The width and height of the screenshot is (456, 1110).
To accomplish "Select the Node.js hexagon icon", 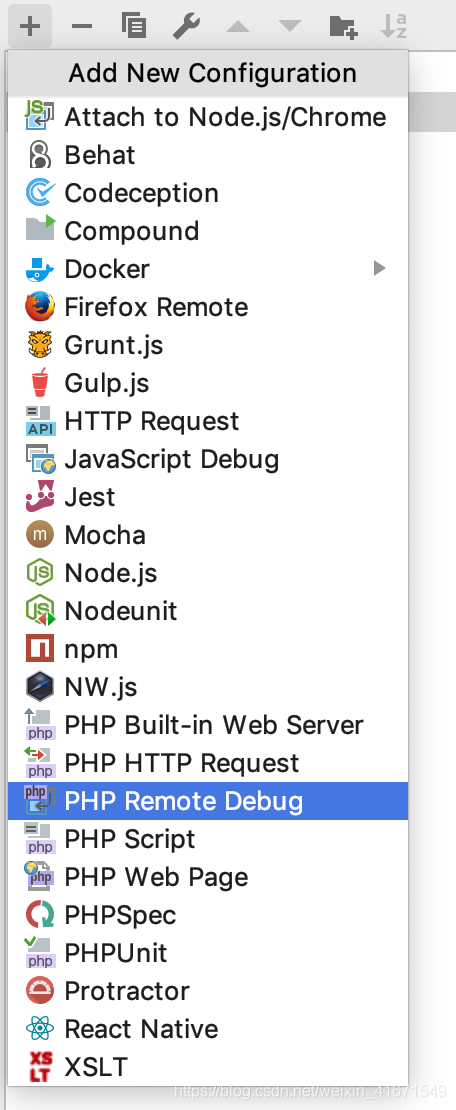I will coord(40,573).
